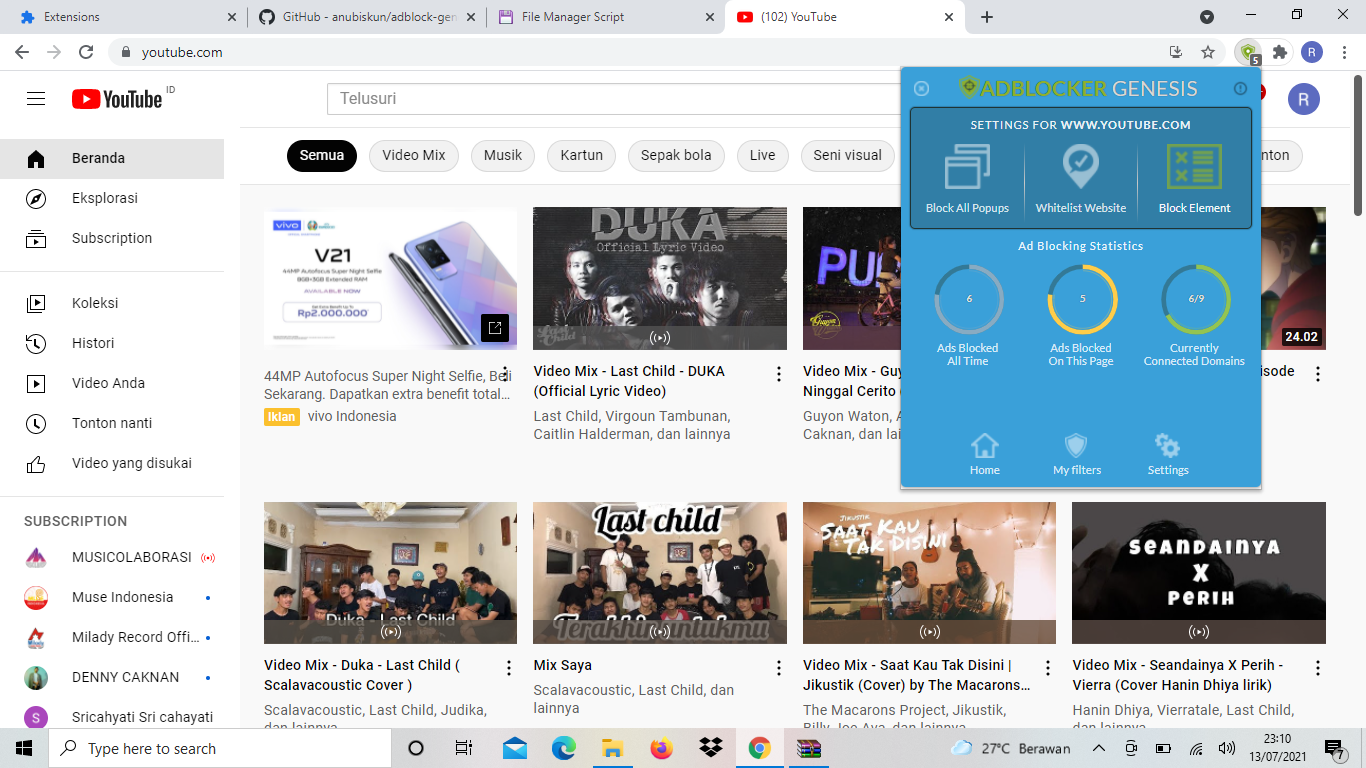Open the vivo V21 ad thumbnail
This screenshot has width=1366, height=768.
pyautogui.click(x=390, y=278)
